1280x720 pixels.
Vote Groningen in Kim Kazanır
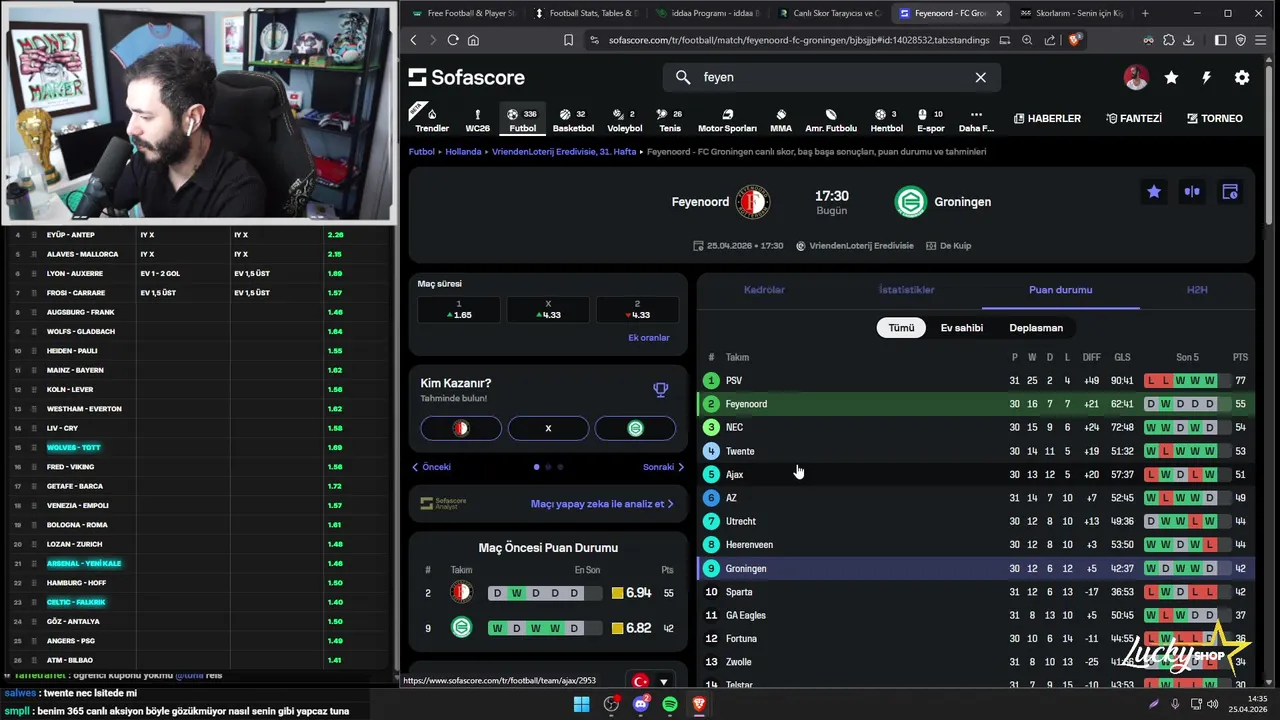(x=635, y=428)
